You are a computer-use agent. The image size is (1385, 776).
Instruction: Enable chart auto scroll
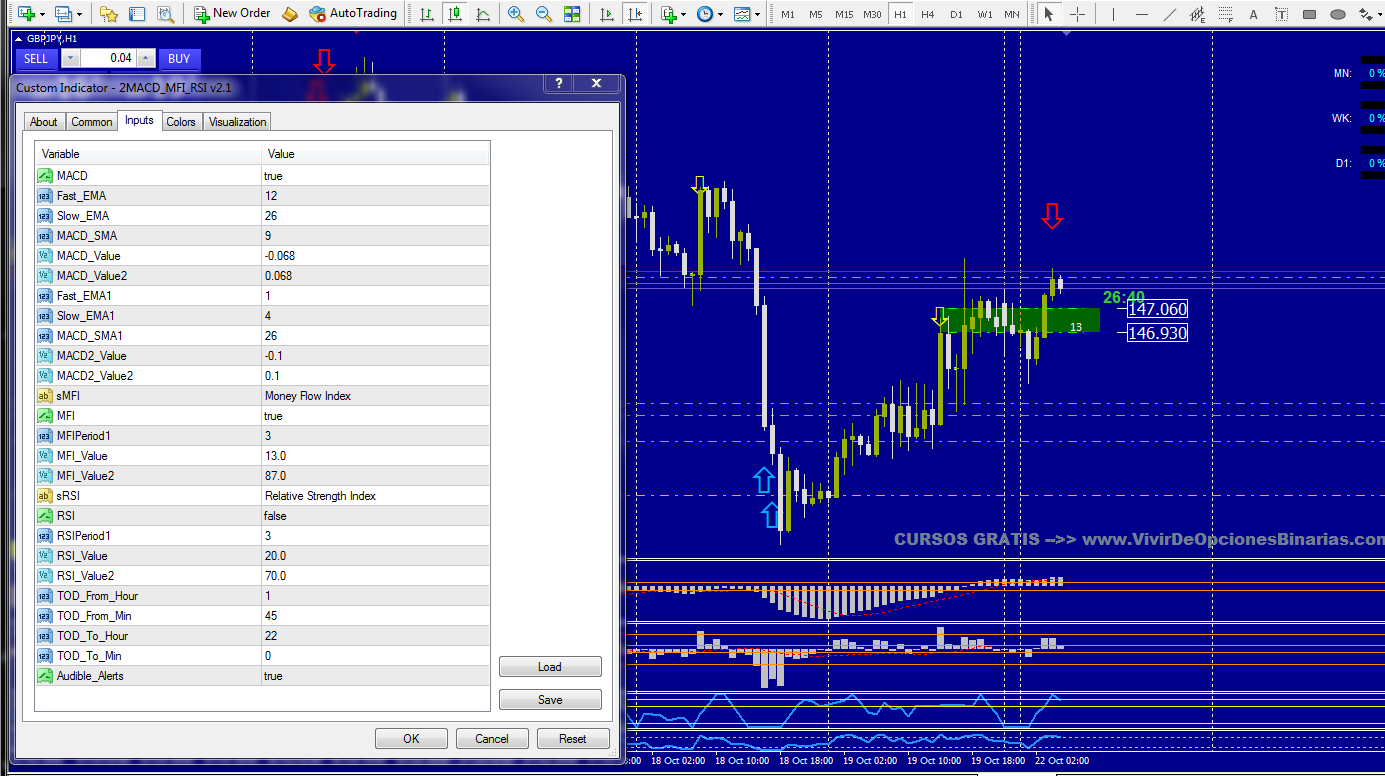click(607, 14)
